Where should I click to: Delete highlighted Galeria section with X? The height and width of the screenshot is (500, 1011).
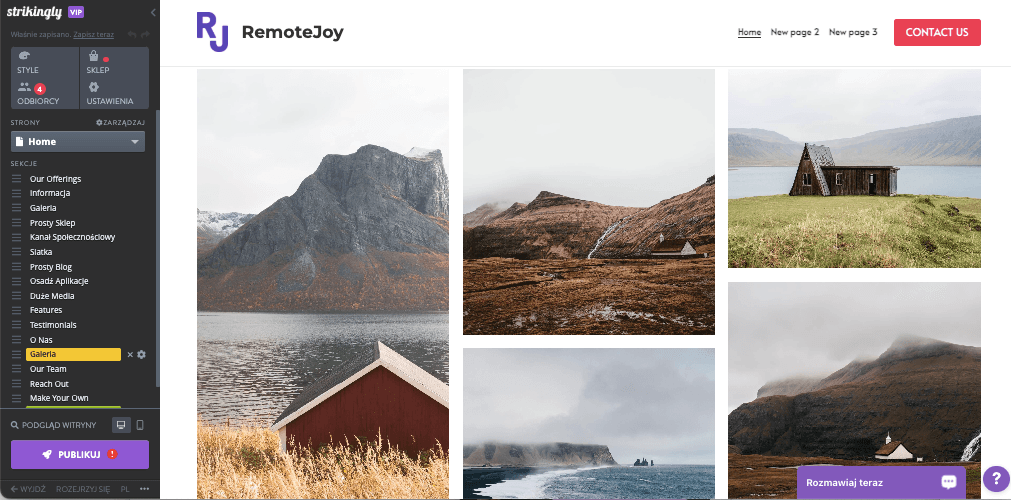pyautogui.click(x=130, y=354)
